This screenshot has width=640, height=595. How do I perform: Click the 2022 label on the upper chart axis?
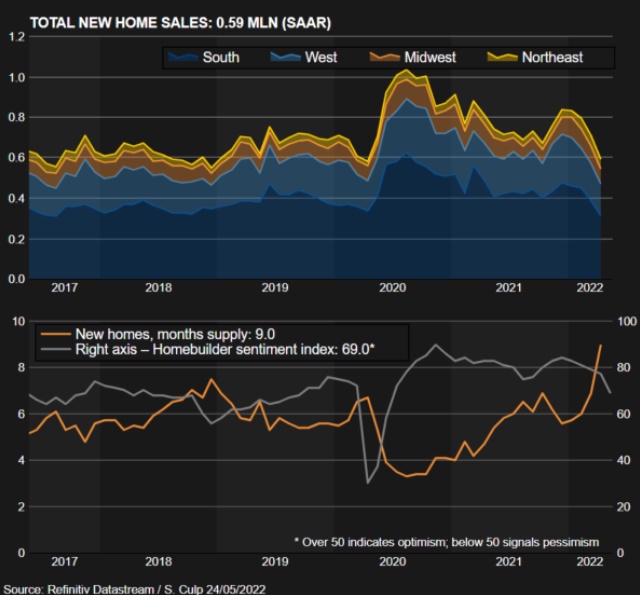coord(588,287)
